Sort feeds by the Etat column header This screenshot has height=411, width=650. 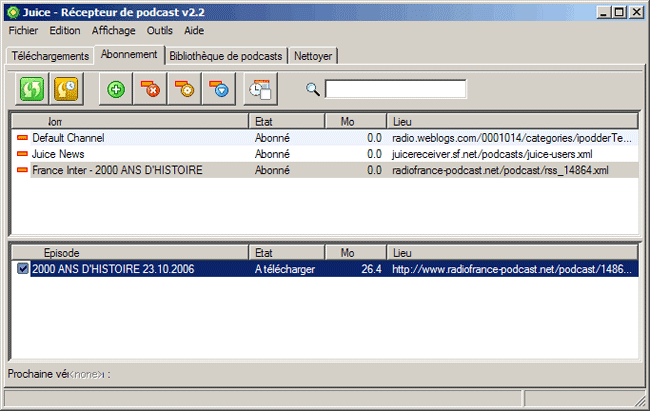click(x=287, y=122)
